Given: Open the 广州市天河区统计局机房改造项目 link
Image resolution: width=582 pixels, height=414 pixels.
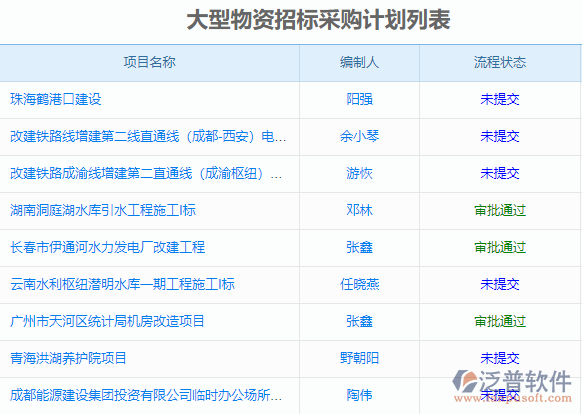Looking at the screenshot, I should (x=108, y=321).
